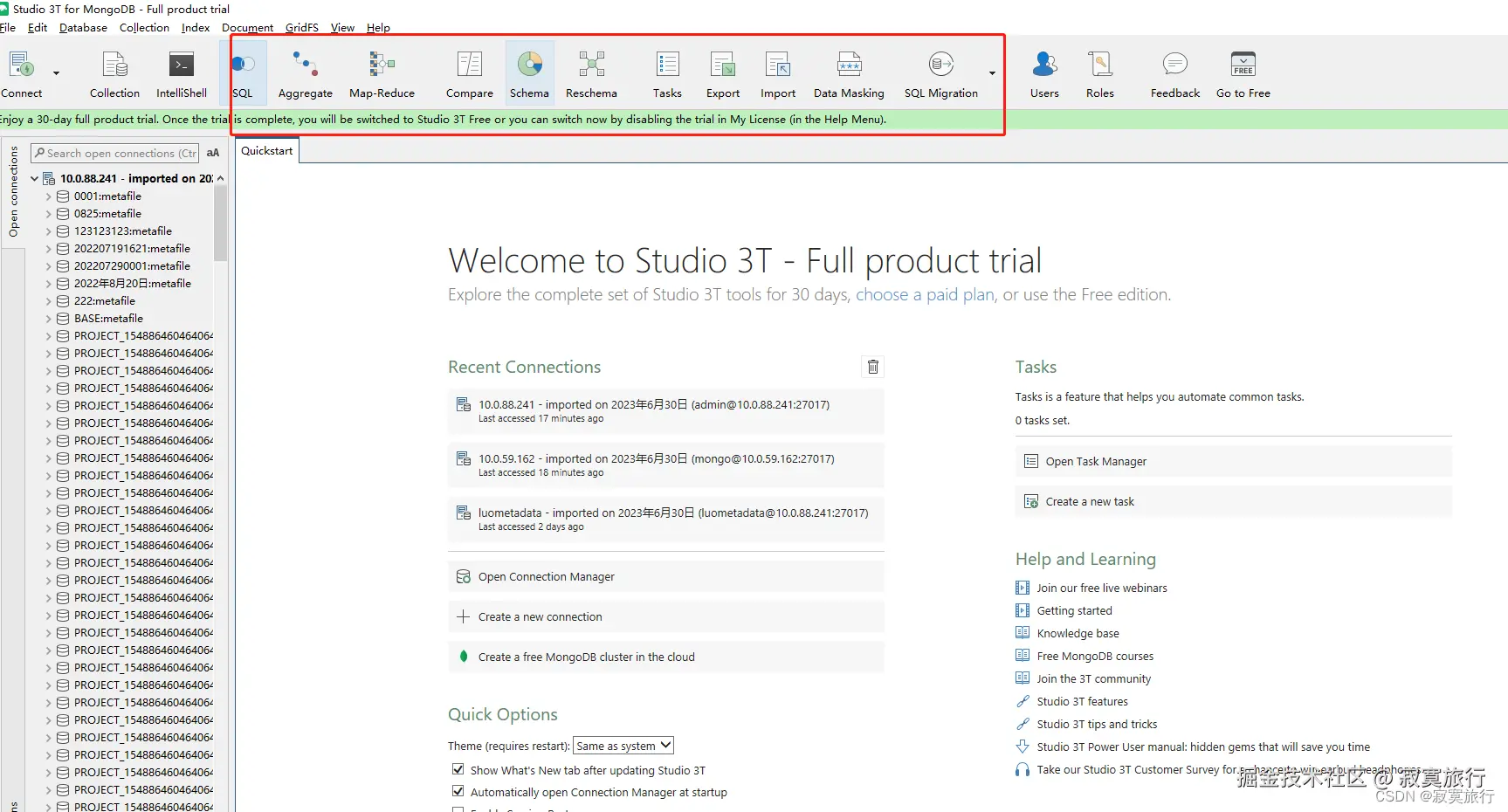Open the Users management tool
The width and height of the screenshot is (1508, 812).
point(1044,73)
